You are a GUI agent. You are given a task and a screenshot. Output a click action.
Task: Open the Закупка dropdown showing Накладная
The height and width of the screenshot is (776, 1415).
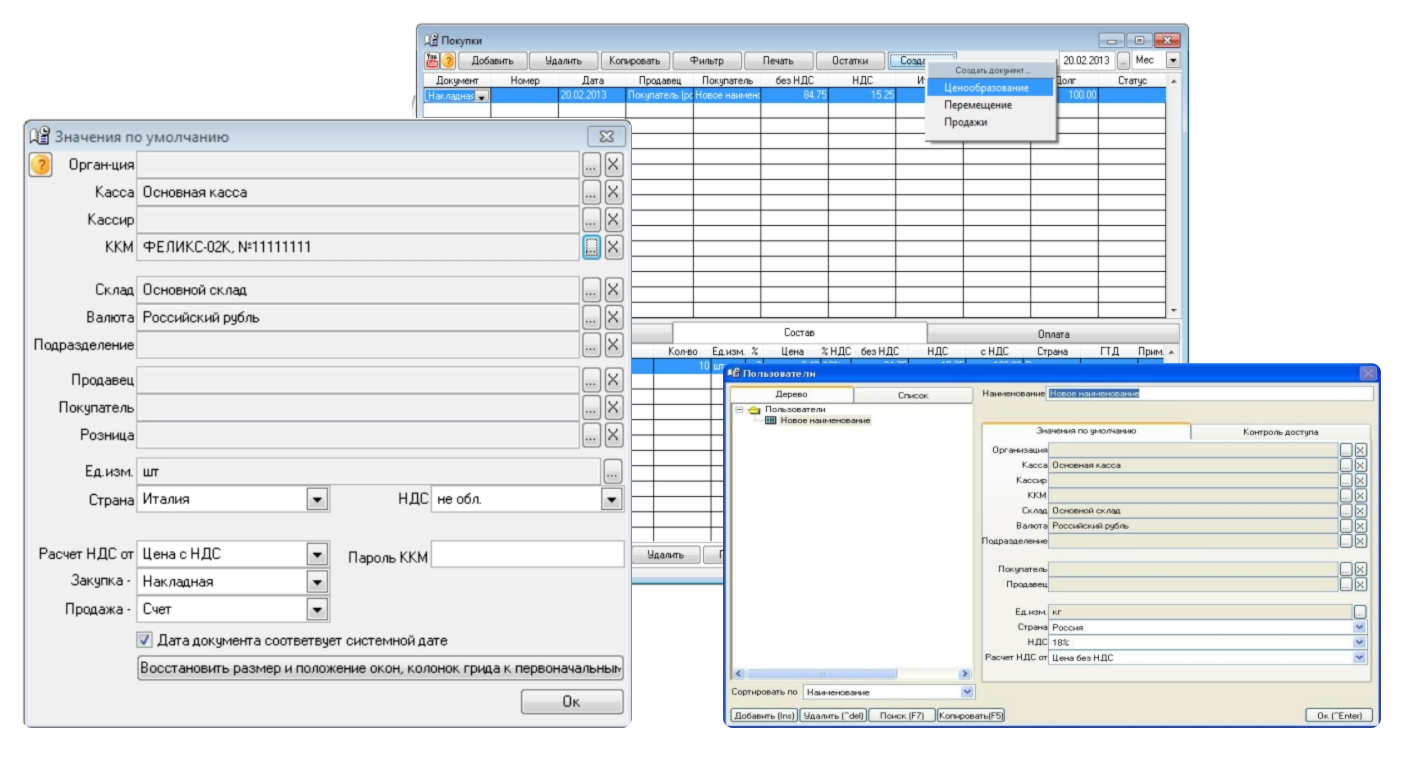[x=317, y=581]
